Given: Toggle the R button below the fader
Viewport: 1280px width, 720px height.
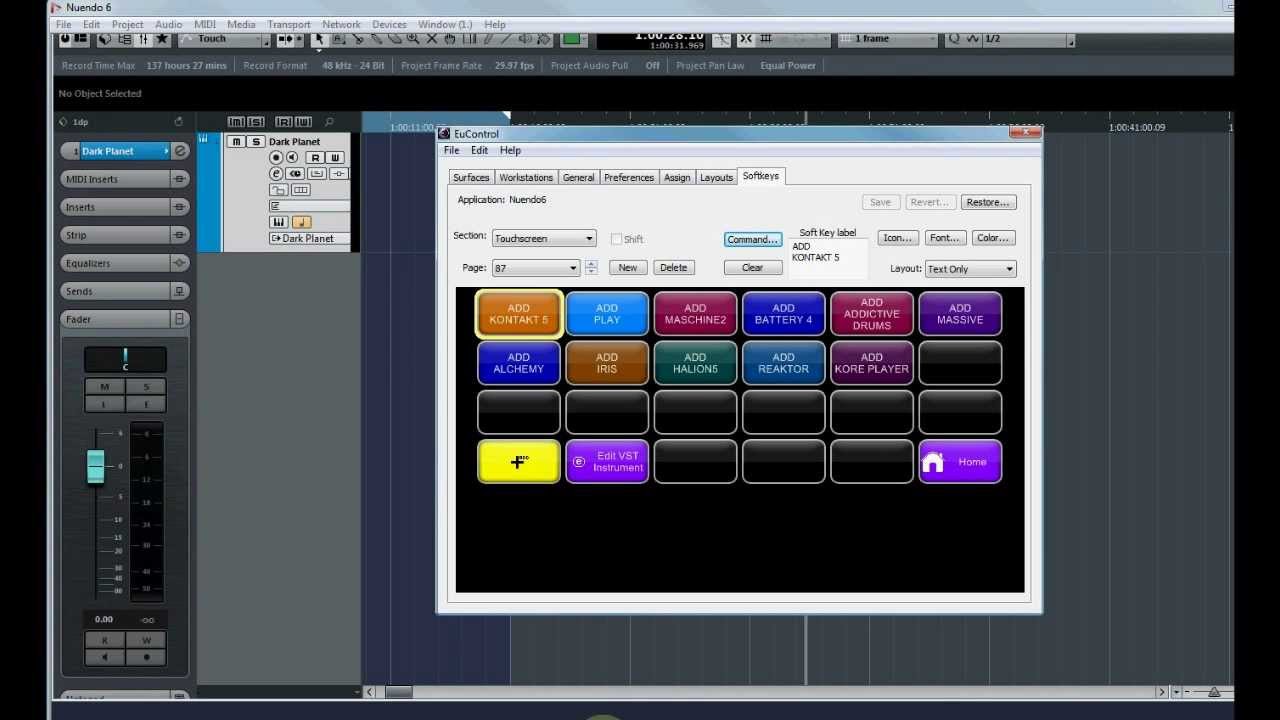Looking at the screenshot, I should coord(104,640).
